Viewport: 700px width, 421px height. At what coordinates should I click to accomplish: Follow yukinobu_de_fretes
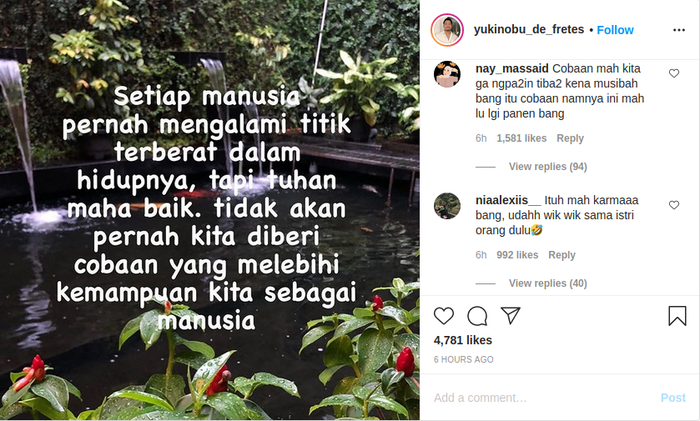[x=615, y=30]
